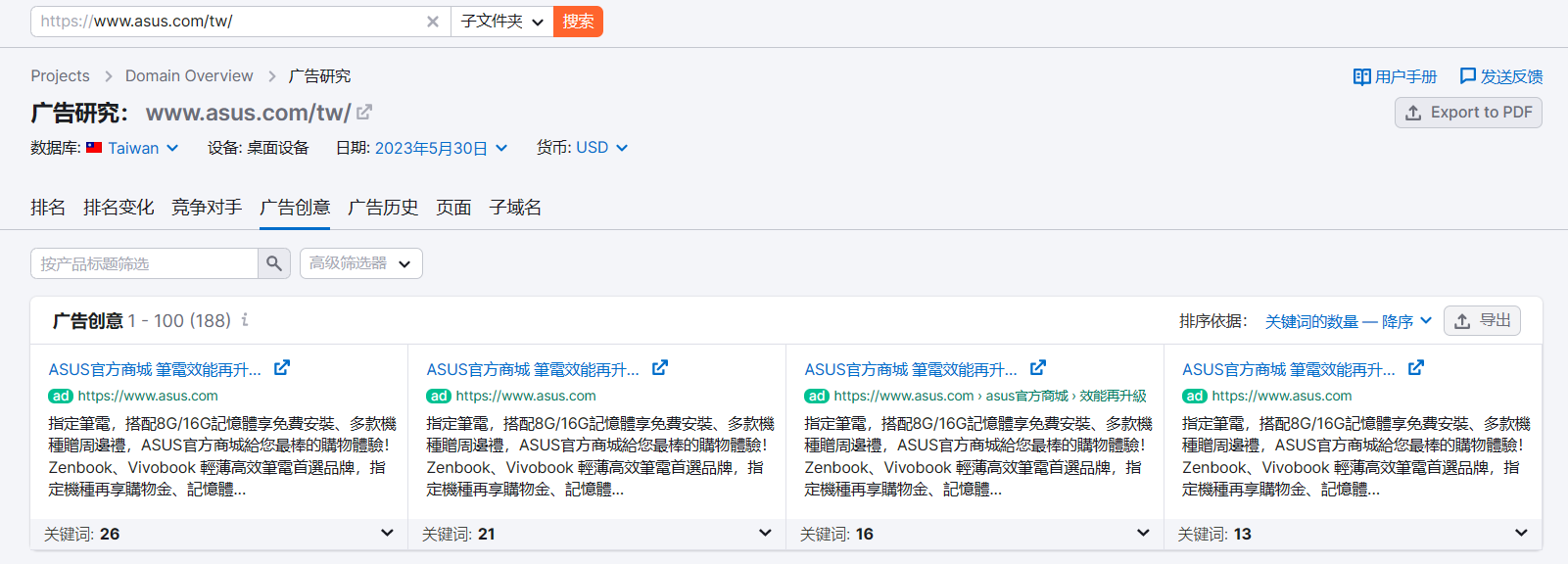The width and height of the screenshot is (1568, 564).
Task: Click the 设备: 桌面设备 label
Action: 258,148
